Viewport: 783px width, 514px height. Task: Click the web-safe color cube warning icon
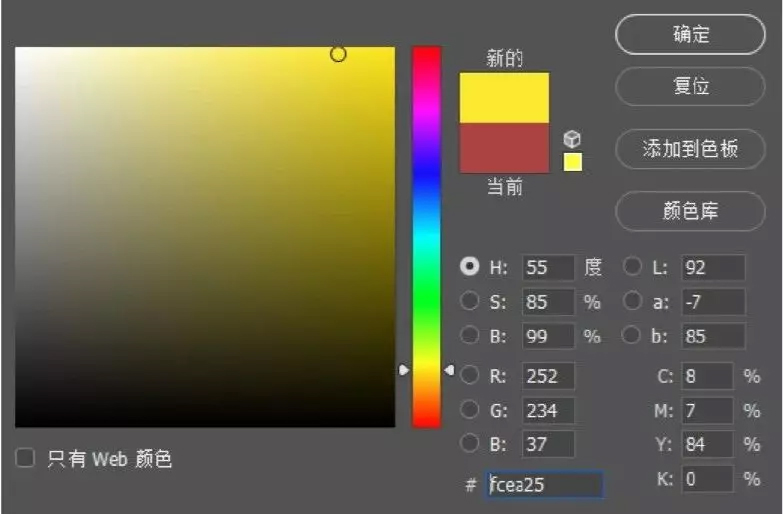(x=572, y=139)
